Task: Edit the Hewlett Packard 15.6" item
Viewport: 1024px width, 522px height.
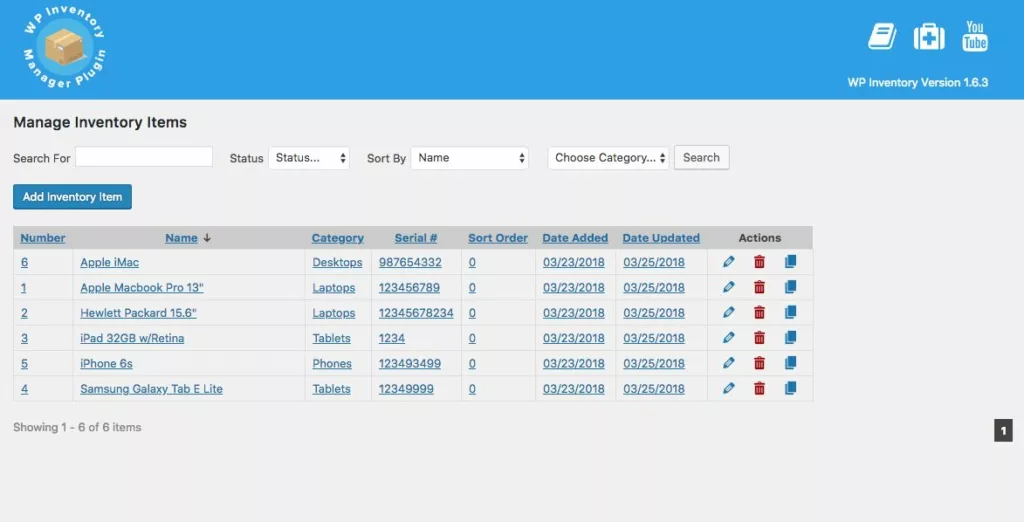Action: 729,313
